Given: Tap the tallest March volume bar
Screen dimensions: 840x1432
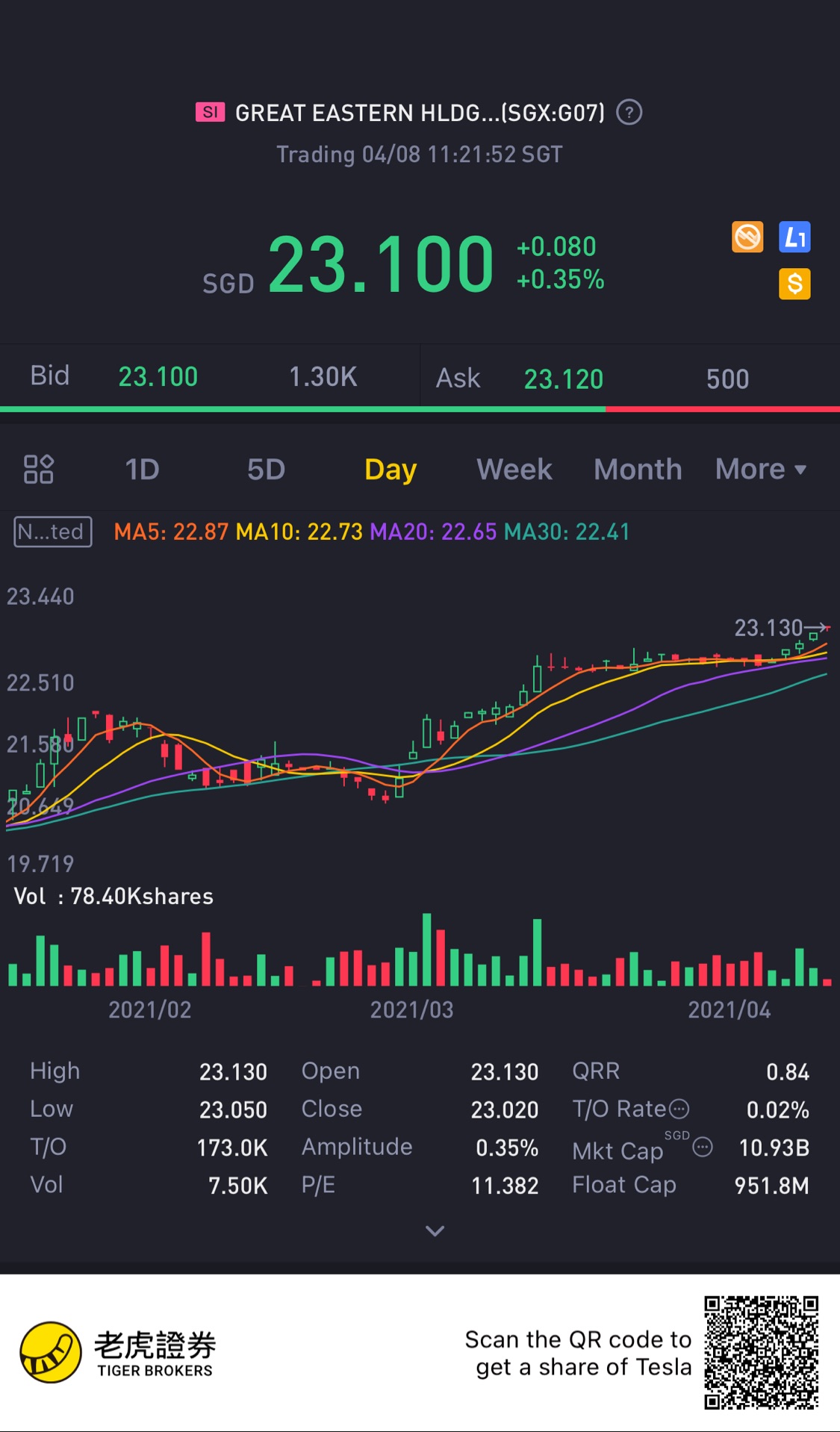Looking at the screenshot, I should pos(427,949).
